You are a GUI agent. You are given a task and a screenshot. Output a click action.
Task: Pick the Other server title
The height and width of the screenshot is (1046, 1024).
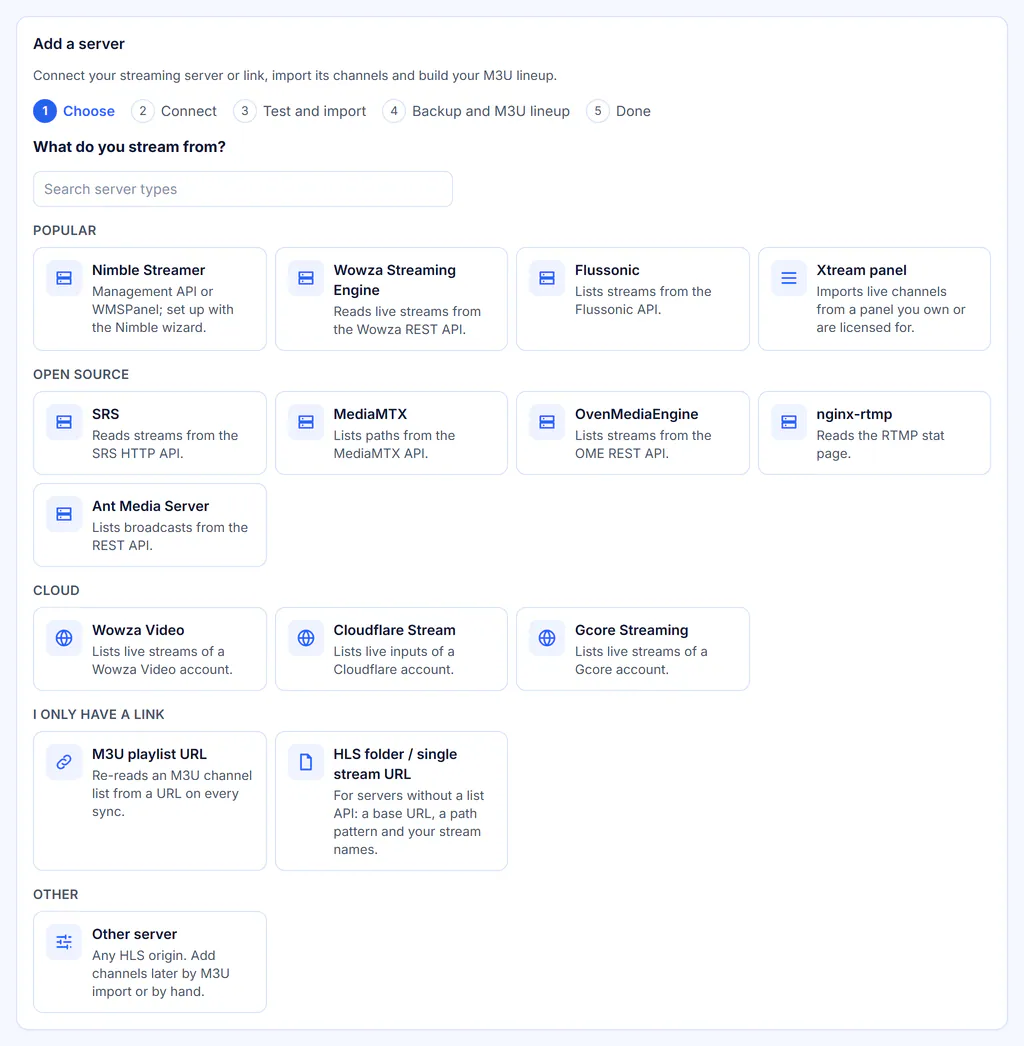click(135, 935)
